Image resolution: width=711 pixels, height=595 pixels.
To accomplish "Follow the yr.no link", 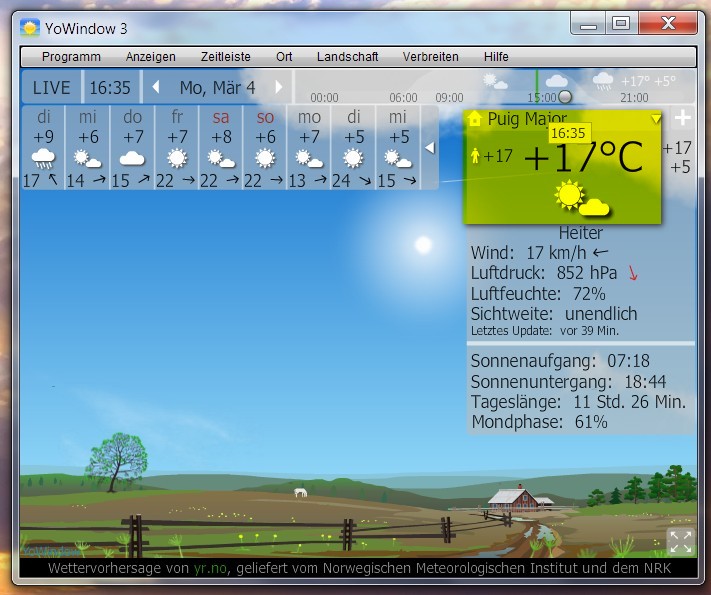I will tap(211, 568).
